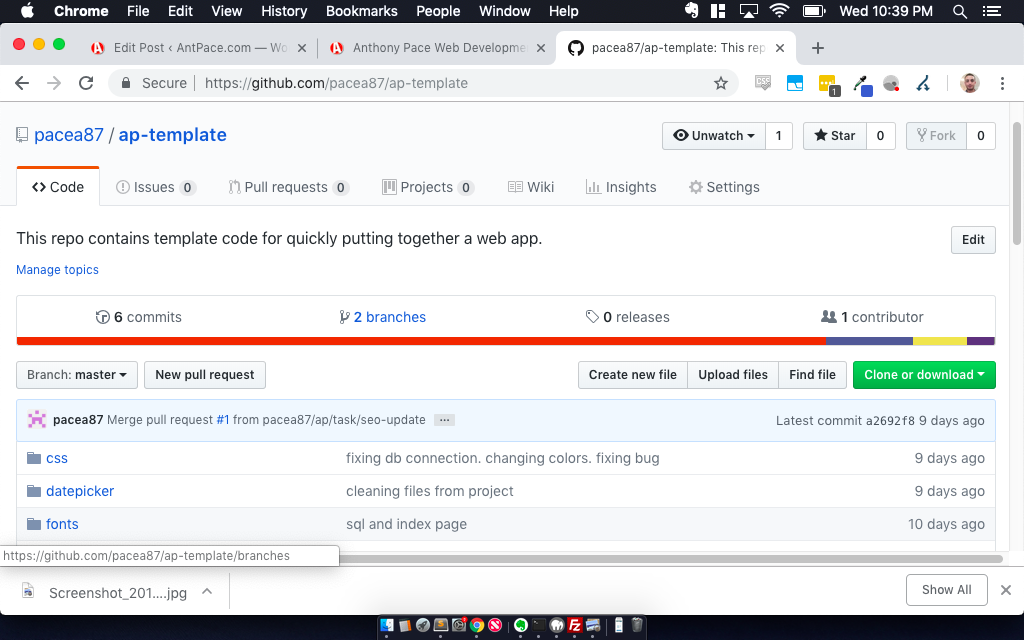Open the blue window-resizer extension icon

pos(794,83)
